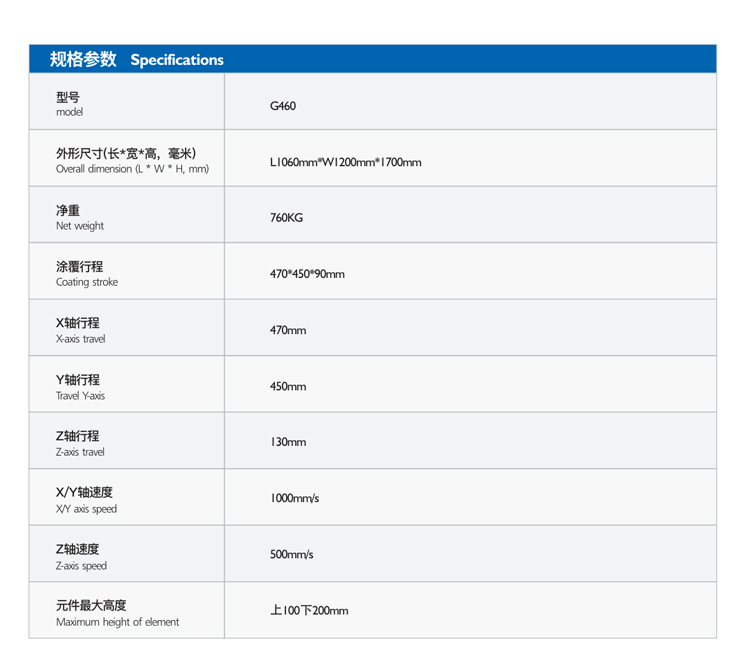Click the G460 model value

(283, 105)
